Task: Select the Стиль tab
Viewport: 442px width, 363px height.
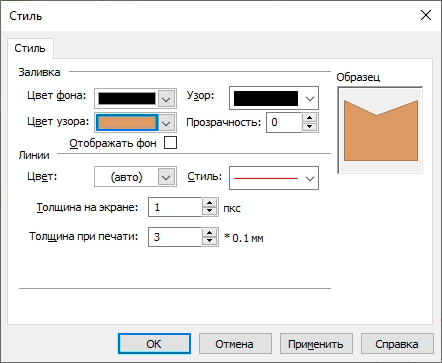Action: click(x=30, y=48)
